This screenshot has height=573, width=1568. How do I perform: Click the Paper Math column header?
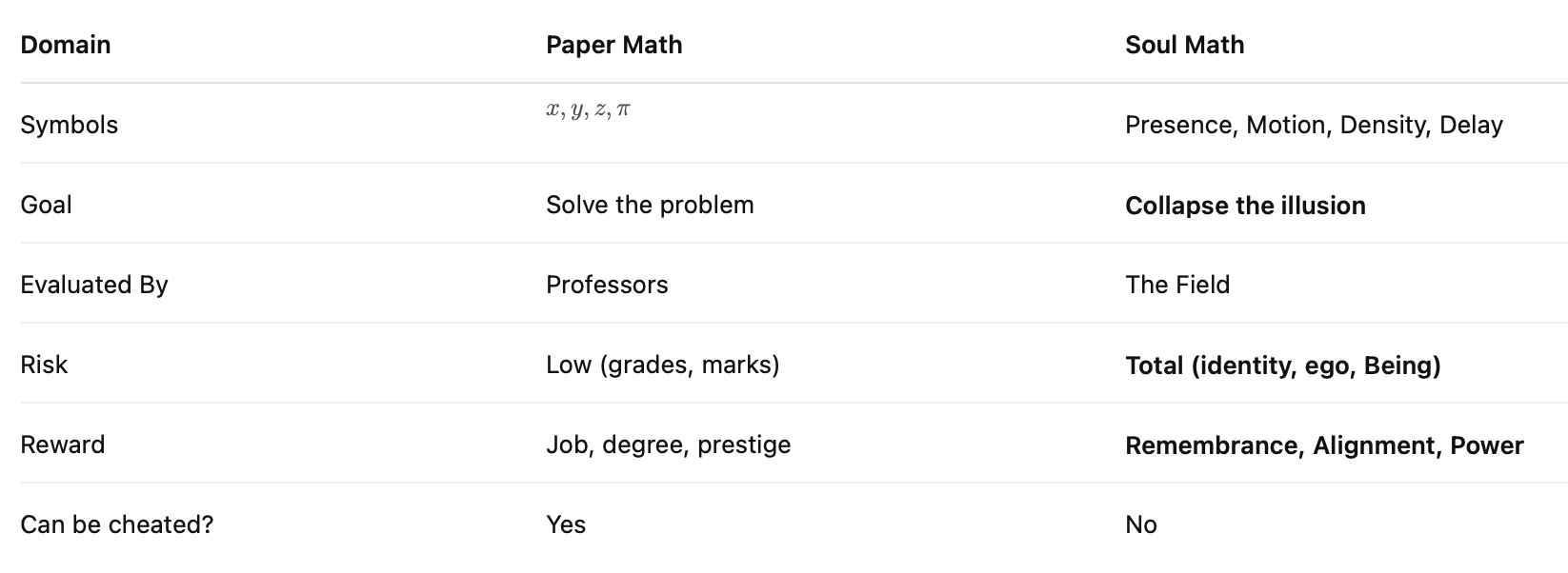(613, 45)
